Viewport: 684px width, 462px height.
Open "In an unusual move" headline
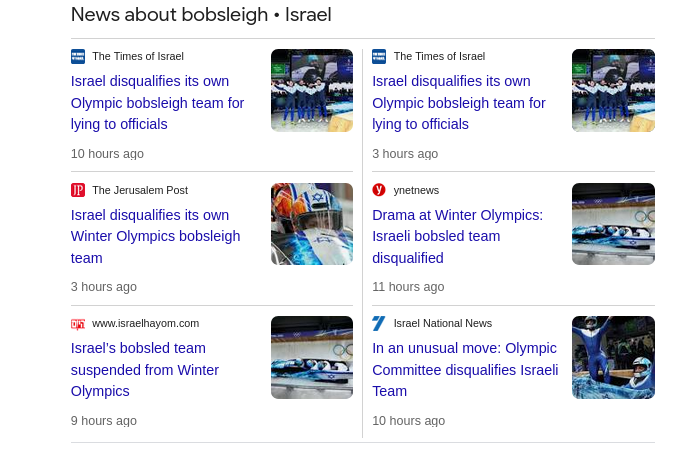[x=464, y=370]
